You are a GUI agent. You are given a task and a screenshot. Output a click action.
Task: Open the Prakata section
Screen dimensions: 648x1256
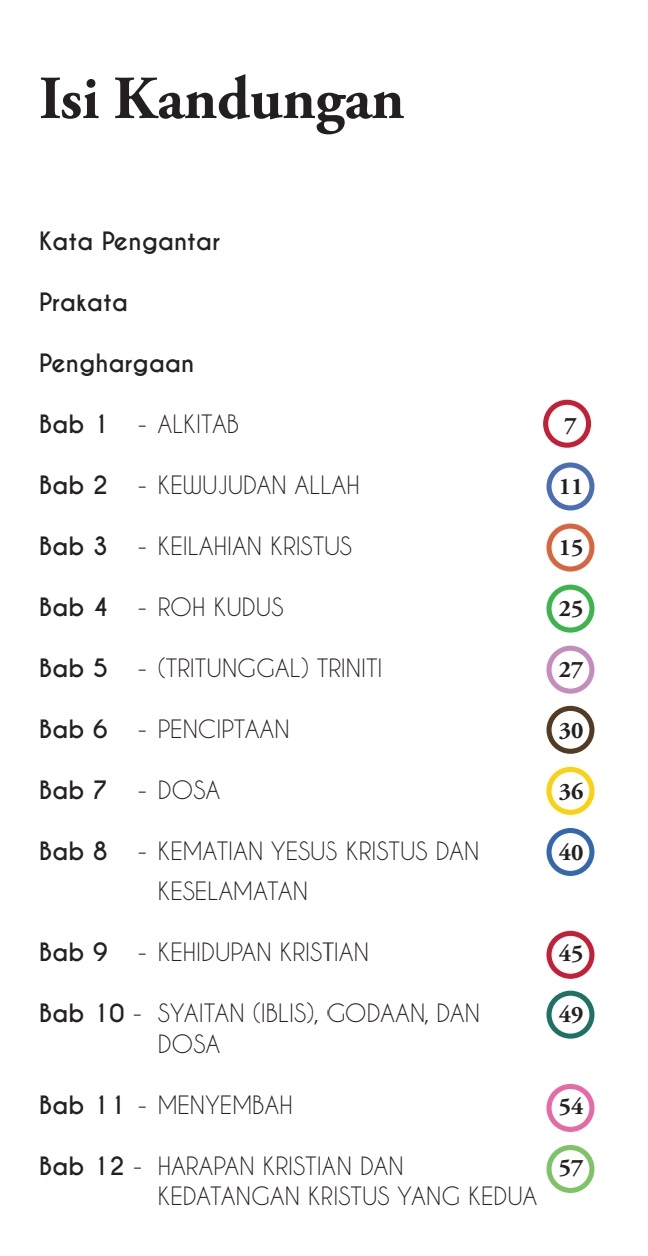84,303
